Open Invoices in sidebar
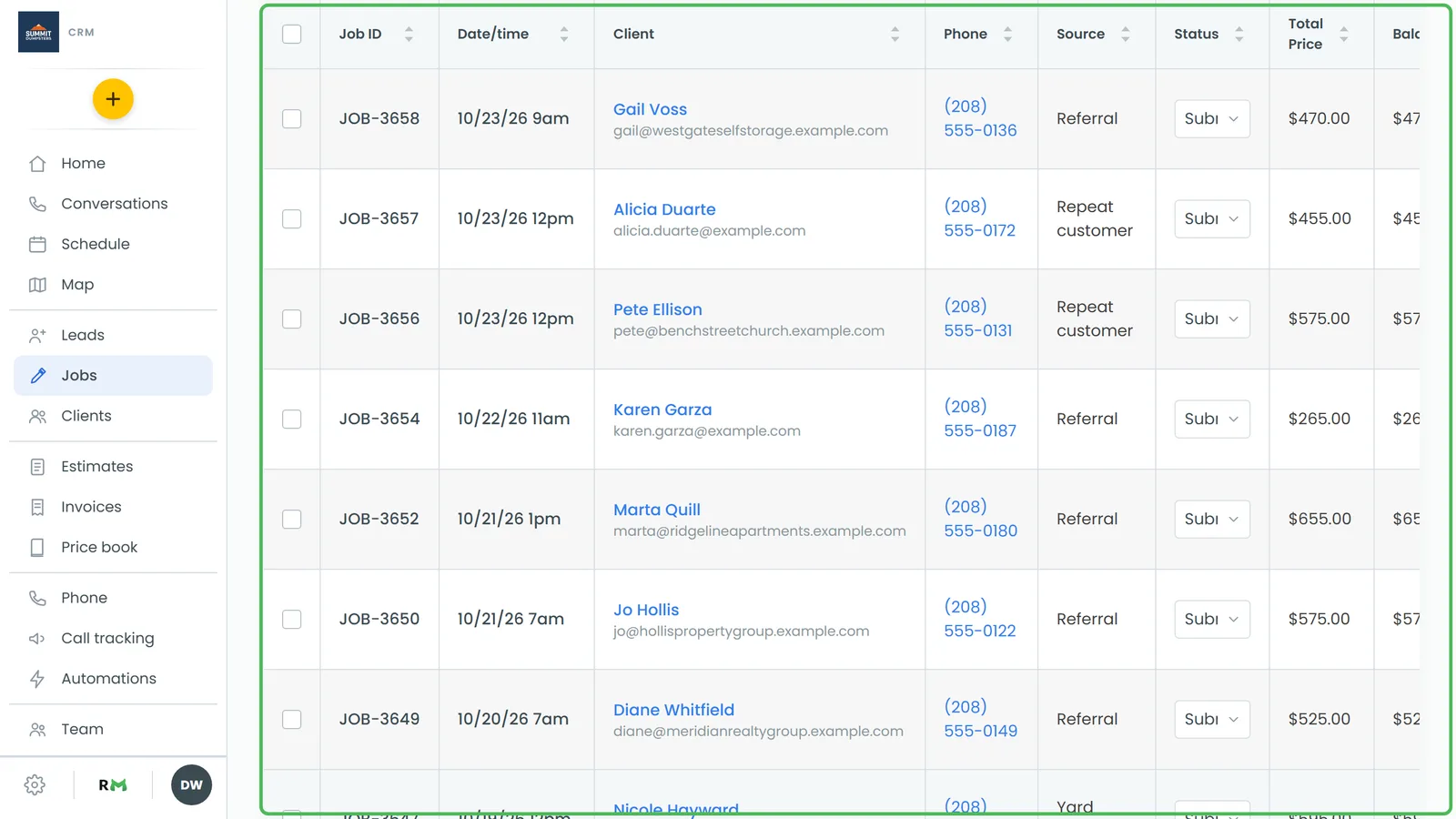The image size is (1456, 819). (x=113, y=507)
